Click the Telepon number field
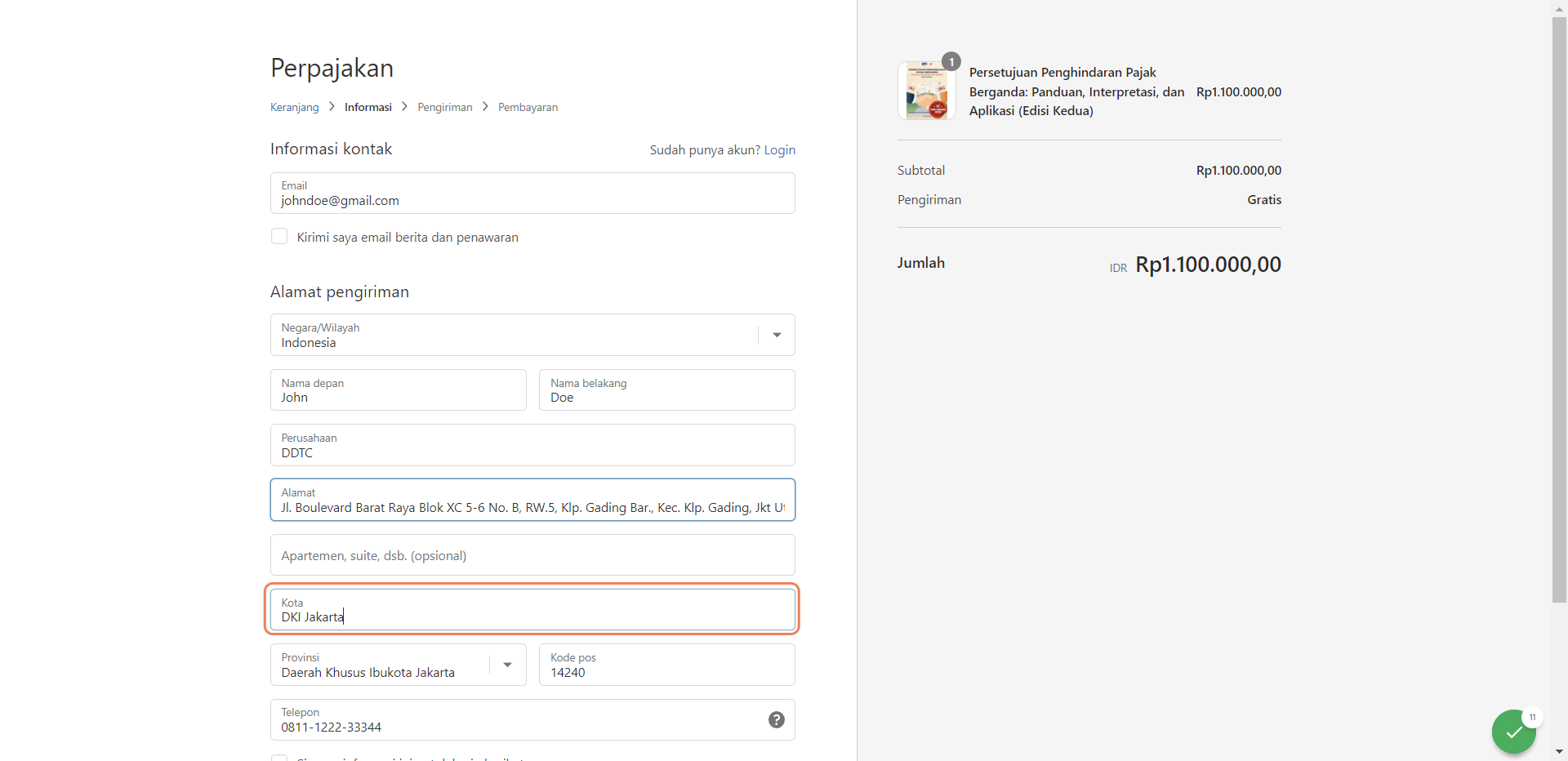 coord(532,719)
